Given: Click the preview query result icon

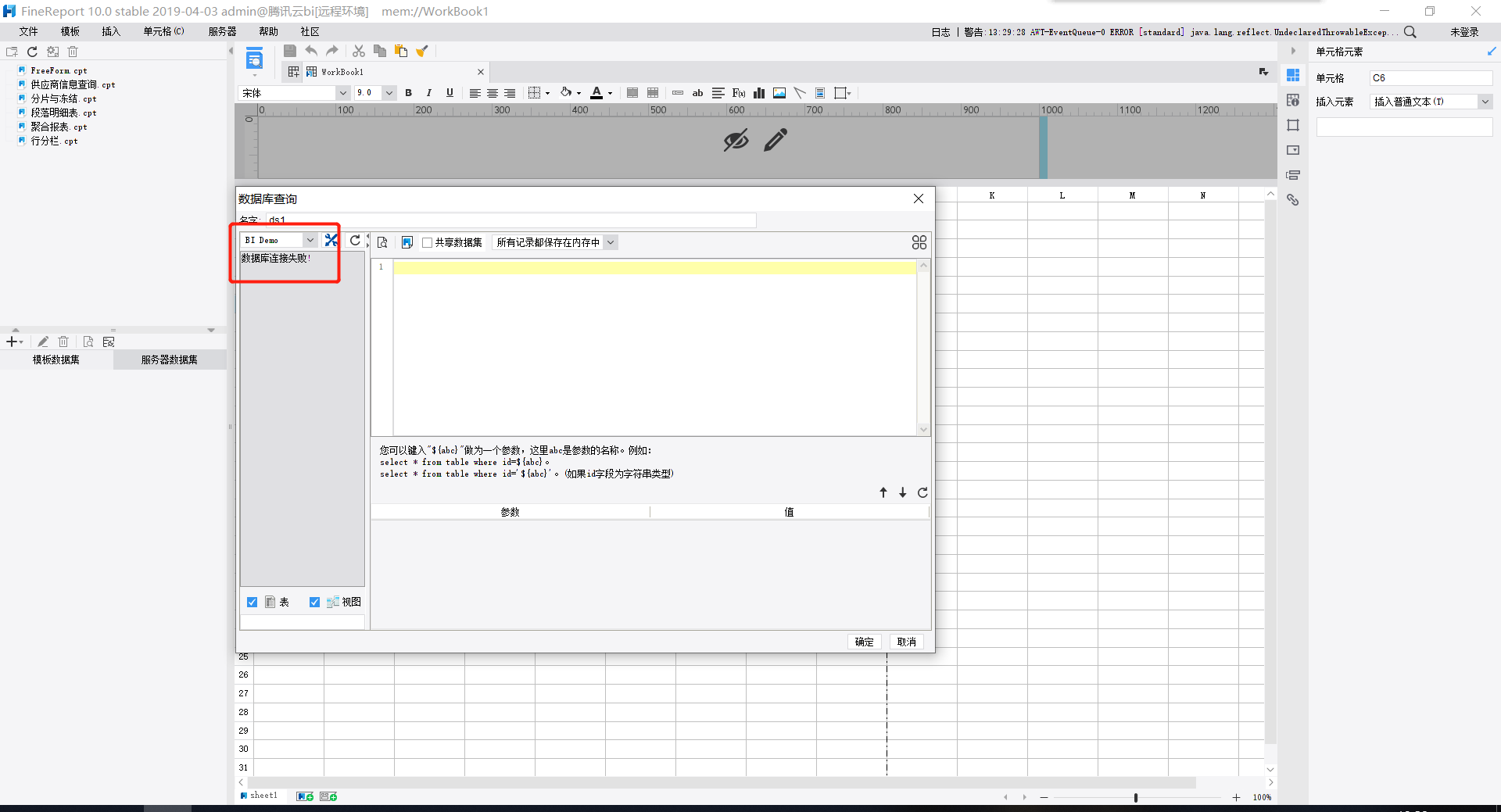Looking at the screenshot, I should pyautogui.click(x=382, y=242).
